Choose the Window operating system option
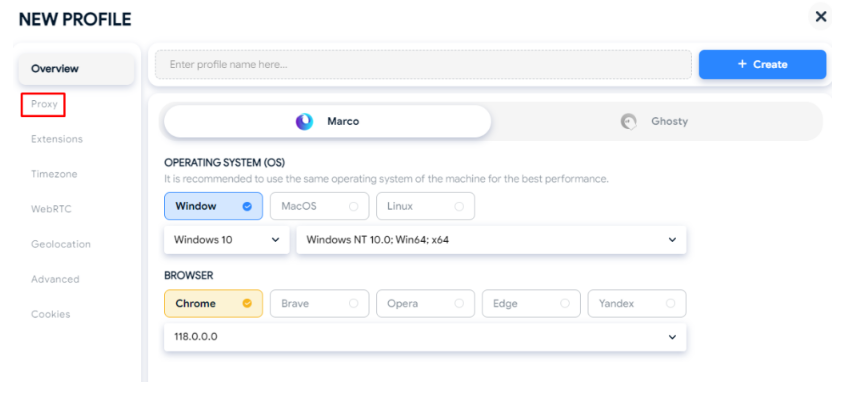 click(213, 206)
